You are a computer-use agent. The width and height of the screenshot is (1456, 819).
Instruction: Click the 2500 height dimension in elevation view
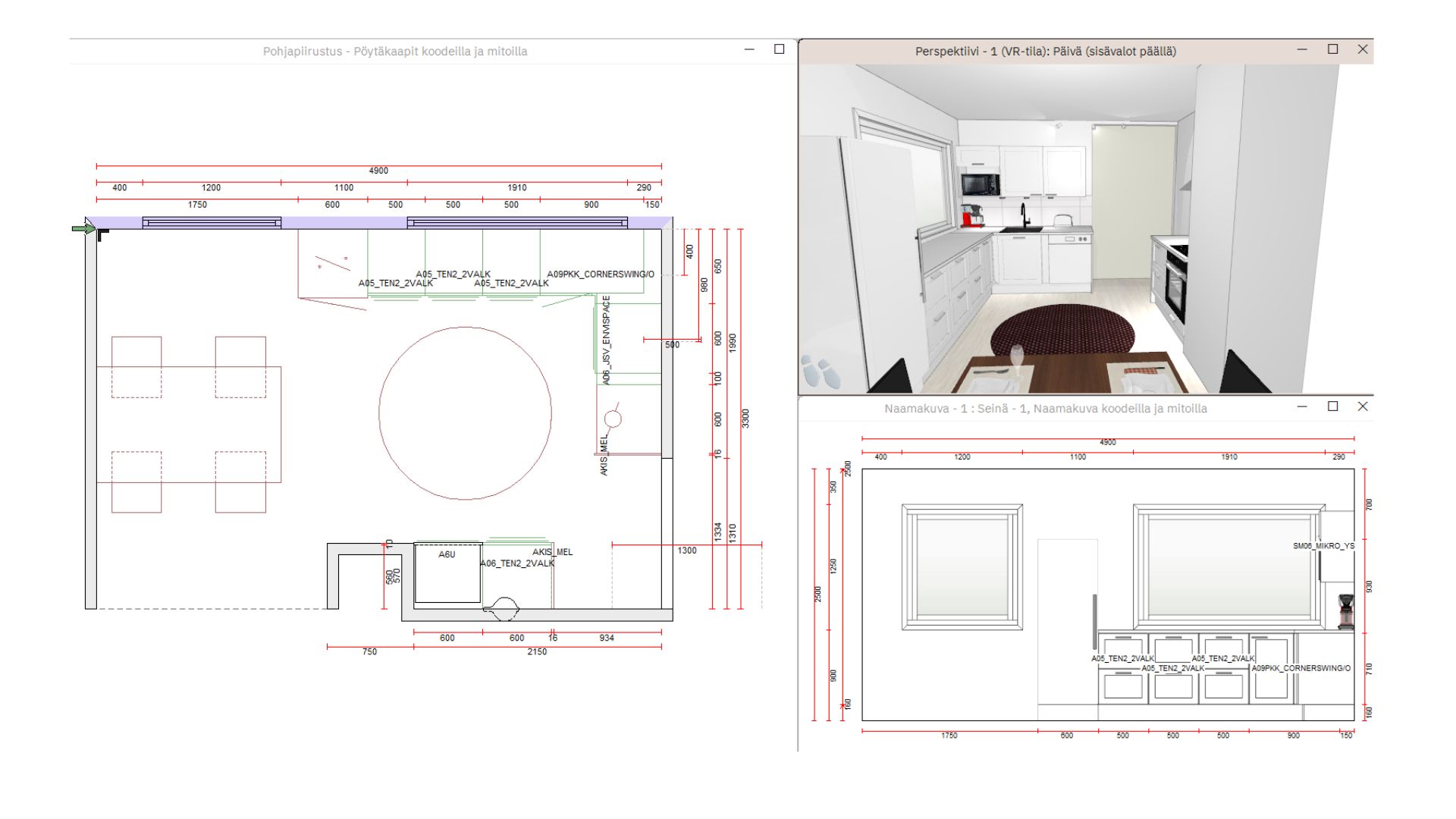[x=818, y=594]
